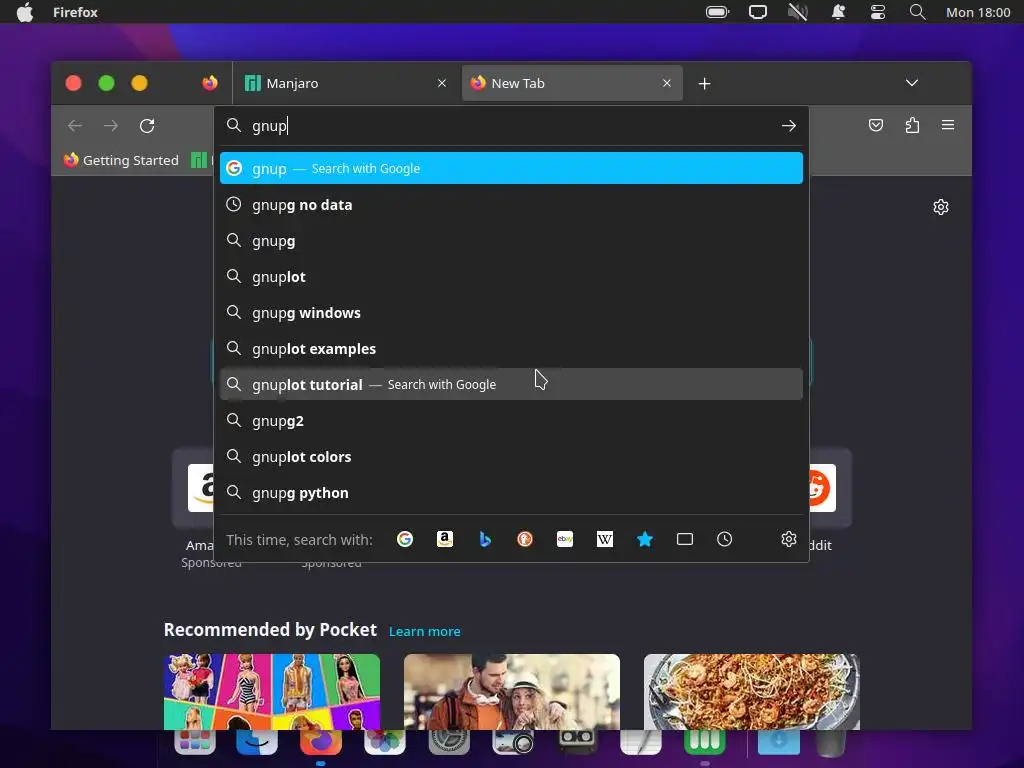
Task: Reload the current page
Action: [x=147, y=126]
